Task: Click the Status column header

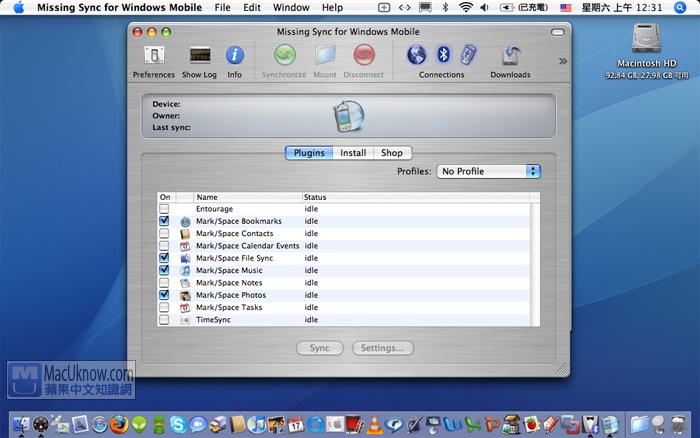Action: 416,197
